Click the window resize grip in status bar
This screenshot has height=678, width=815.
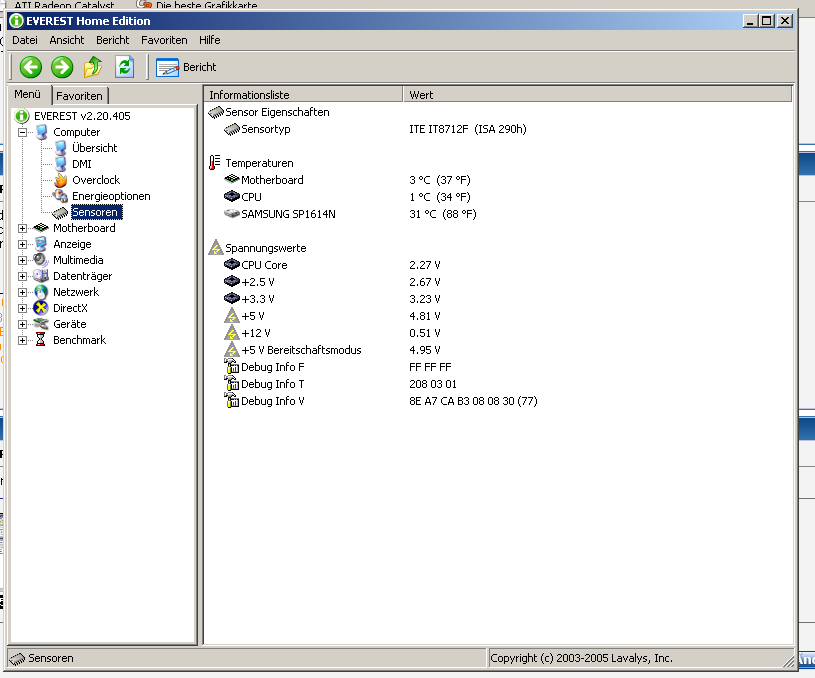788,660
